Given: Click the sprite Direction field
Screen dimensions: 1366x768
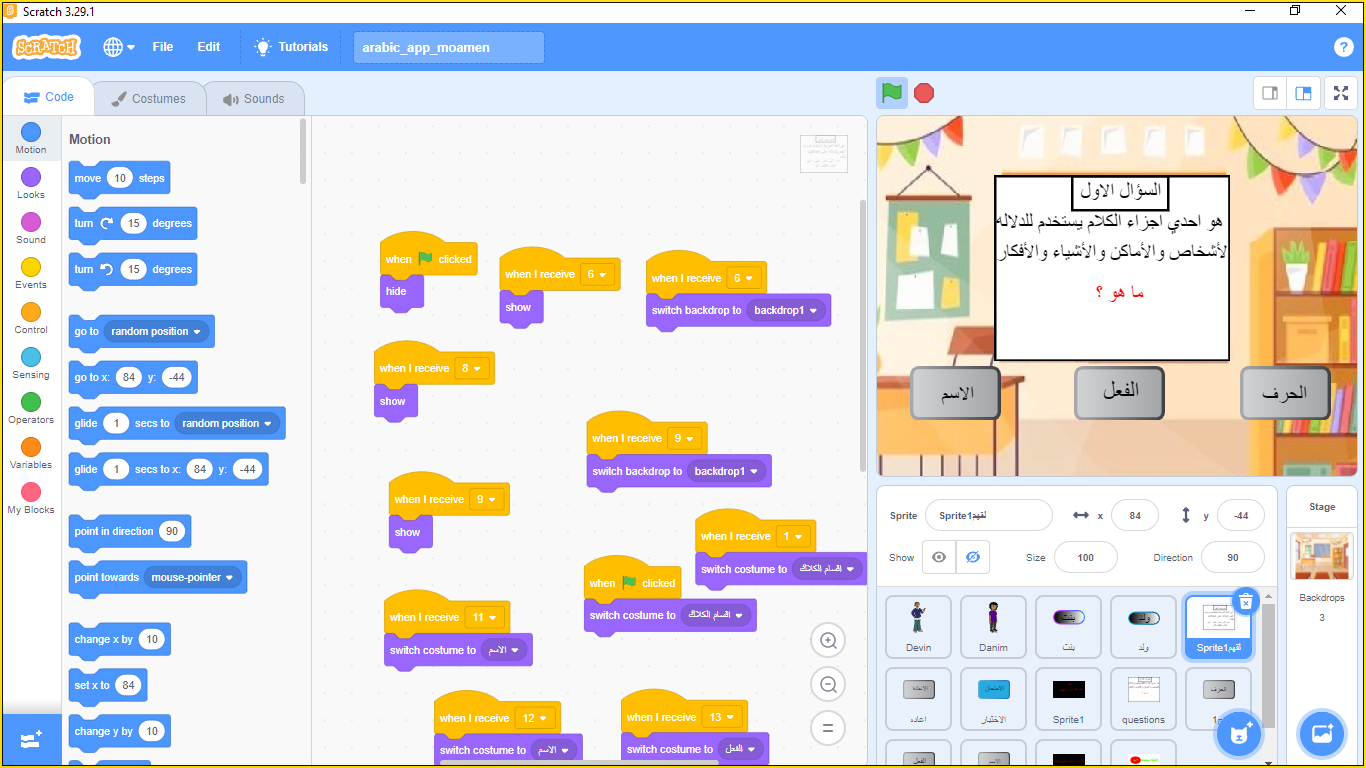Looking at the screenshot, I should [1232, 557].
